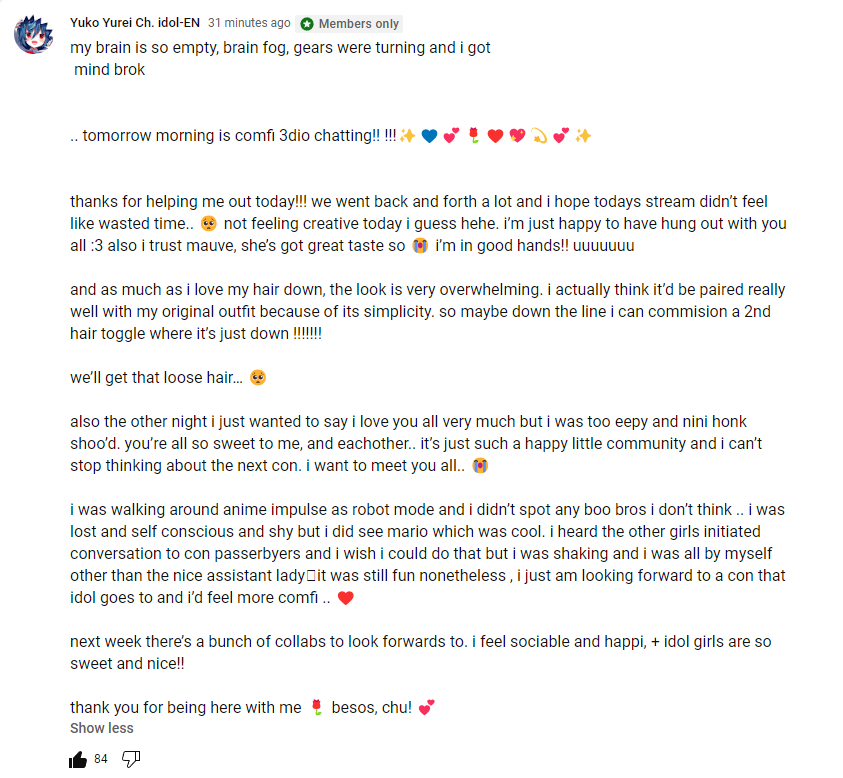This screenshot has height=778, width=843.
Task: Click the pleading emoji after 'wasted time'
Action: tap(209, 223)
